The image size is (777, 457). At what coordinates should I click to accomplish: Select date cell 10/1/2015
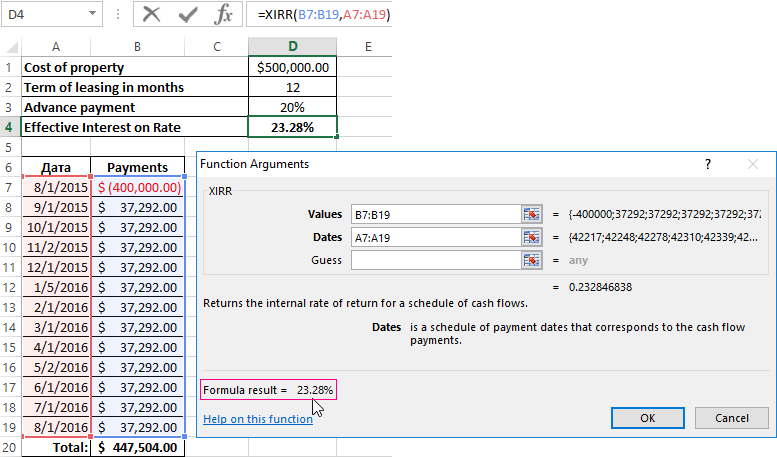pos(56,228)
